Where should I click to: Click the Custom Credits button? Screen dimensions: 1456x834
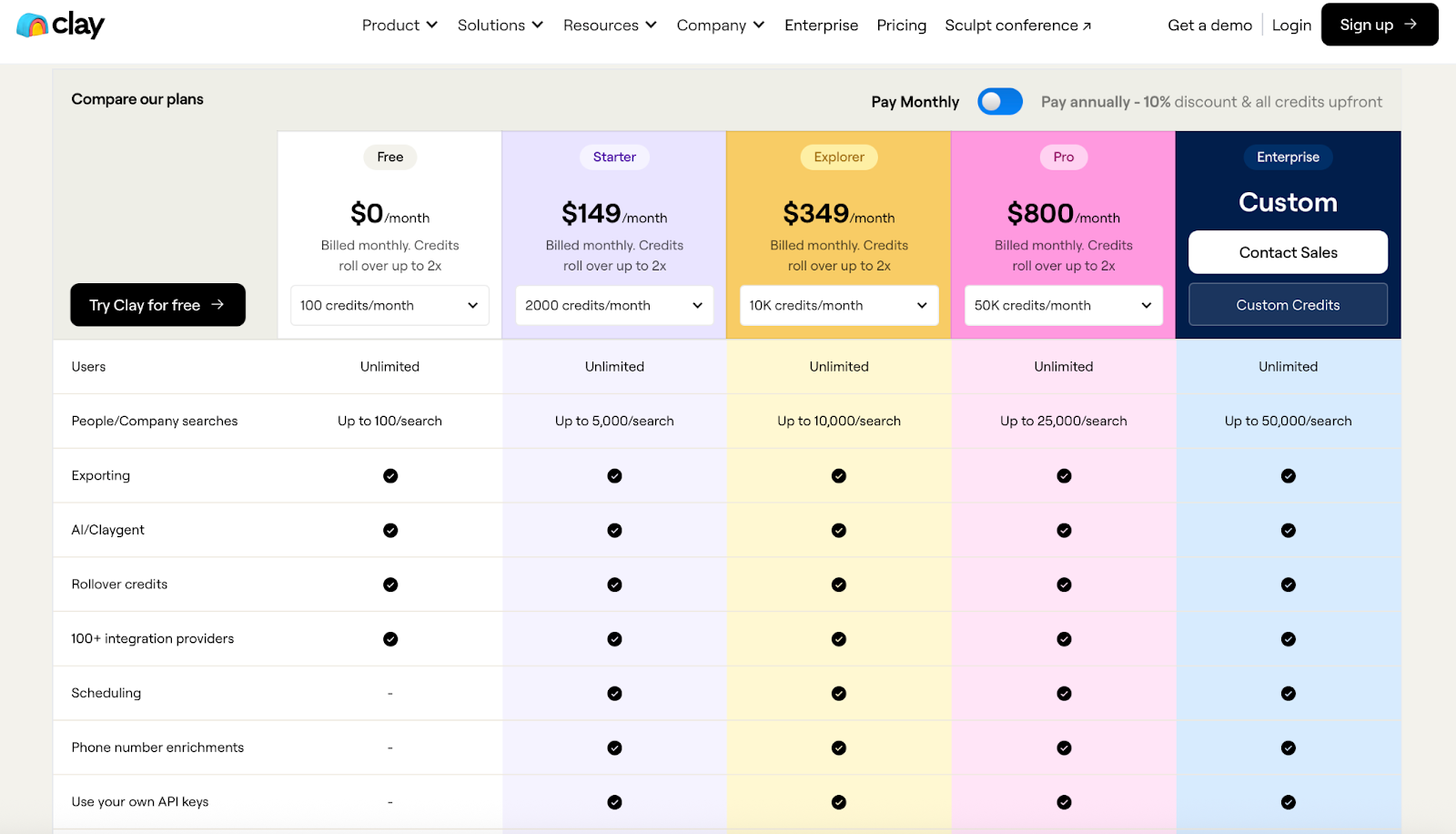(x=1288, y=305)
